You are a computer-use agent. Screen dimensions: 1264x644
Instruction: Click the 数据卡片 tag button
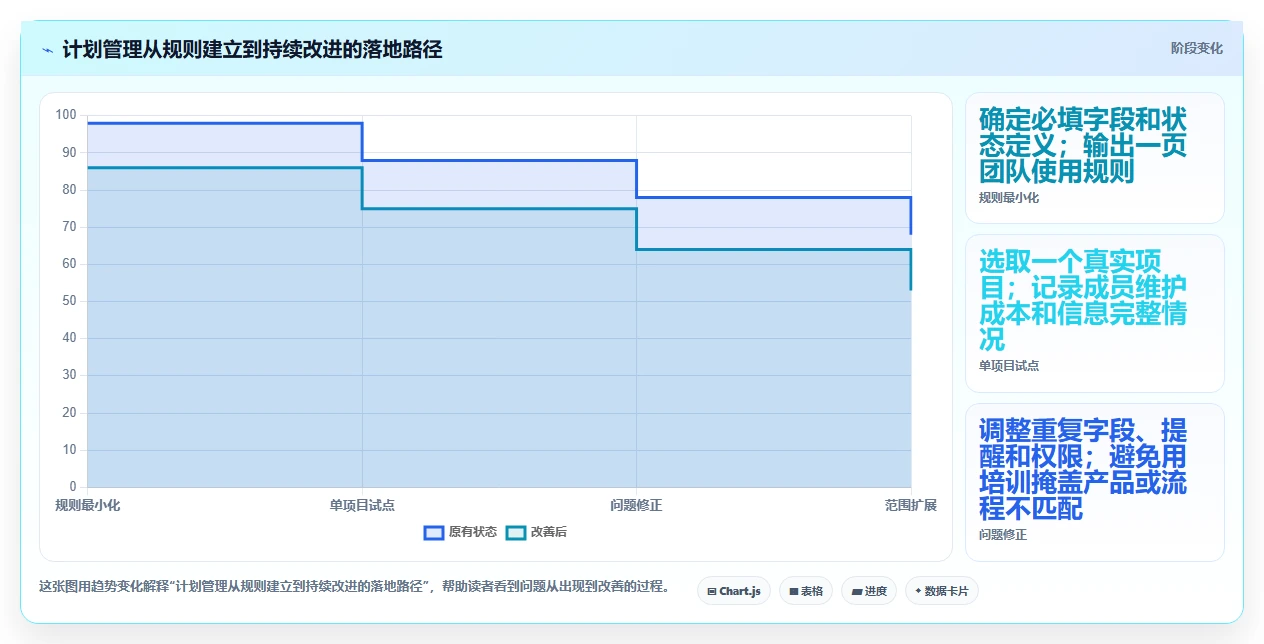click(x=942, y=591)
